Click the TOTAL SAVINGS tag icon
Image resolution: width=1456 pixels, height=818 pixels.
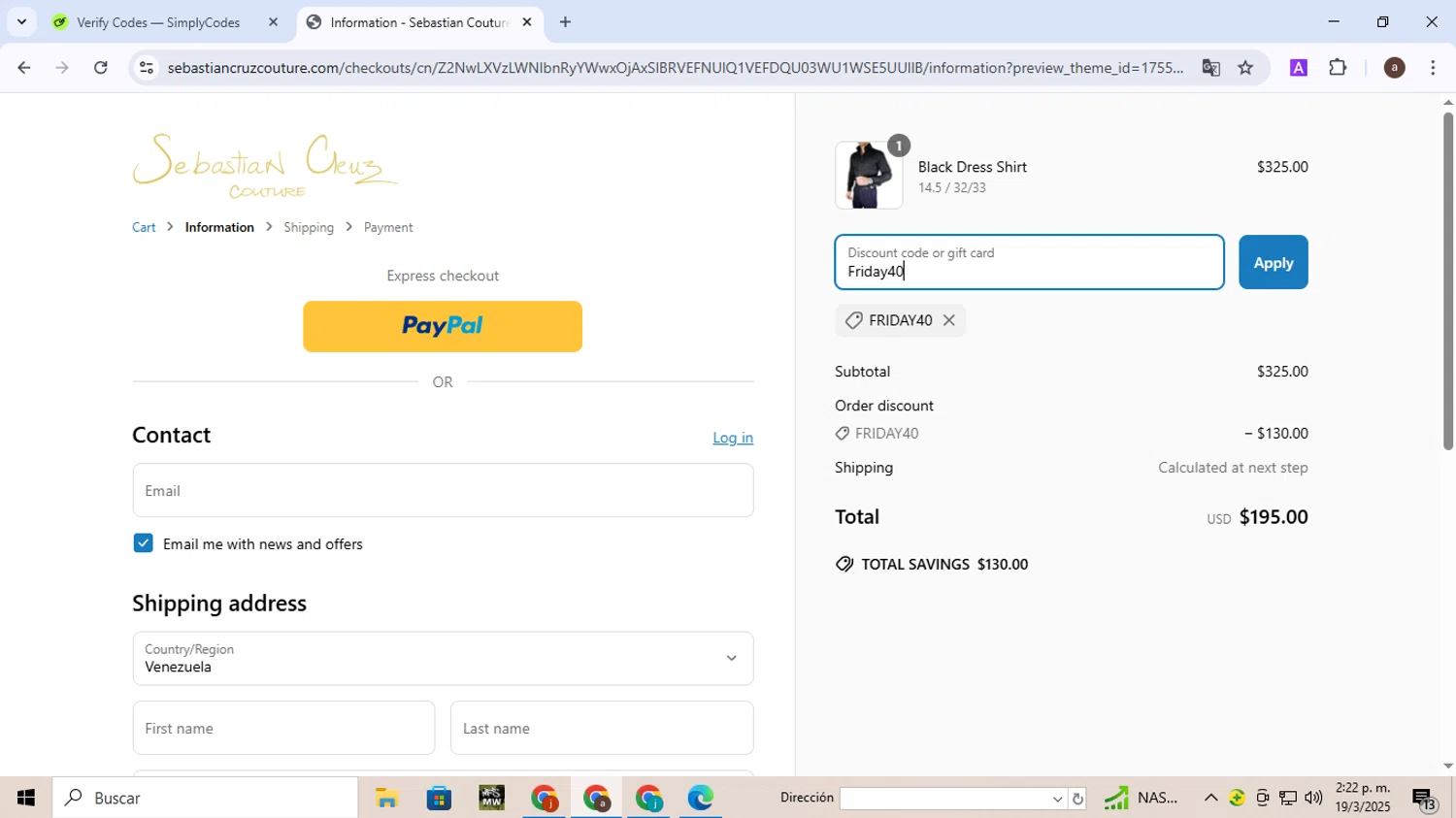[844, 564]
